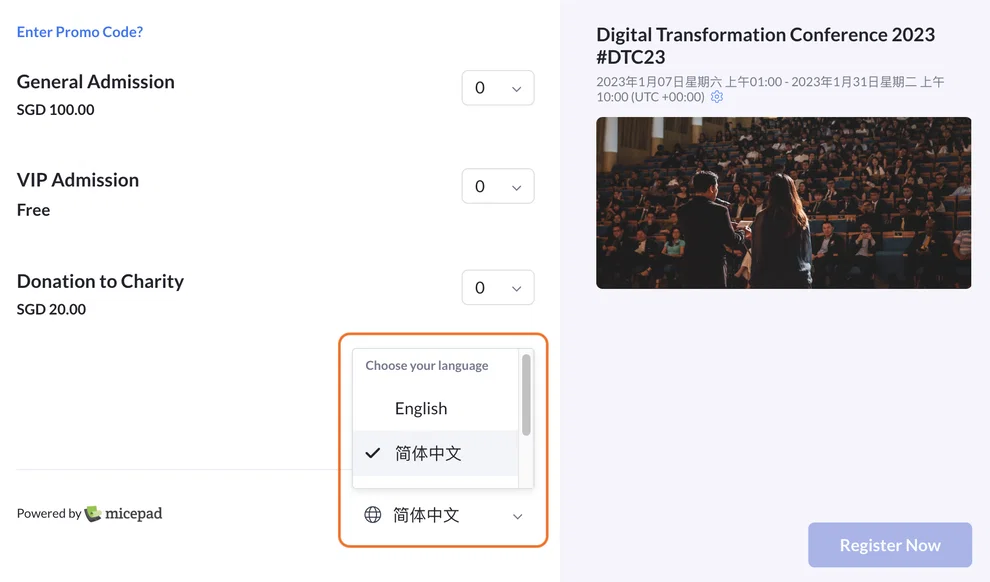Click the conference audience banner image
This screenshot has height=582, width=990.
784,203
